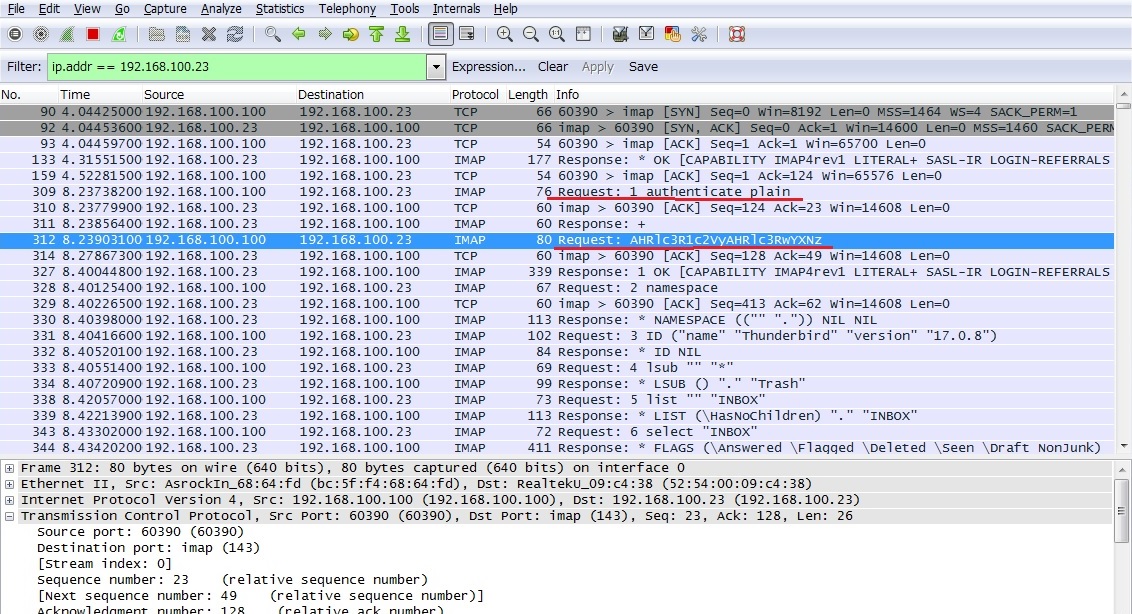Select packet 333 lsub request row
The height and width of the screenshot is (614, 1132).
click(x=557, y=368)
